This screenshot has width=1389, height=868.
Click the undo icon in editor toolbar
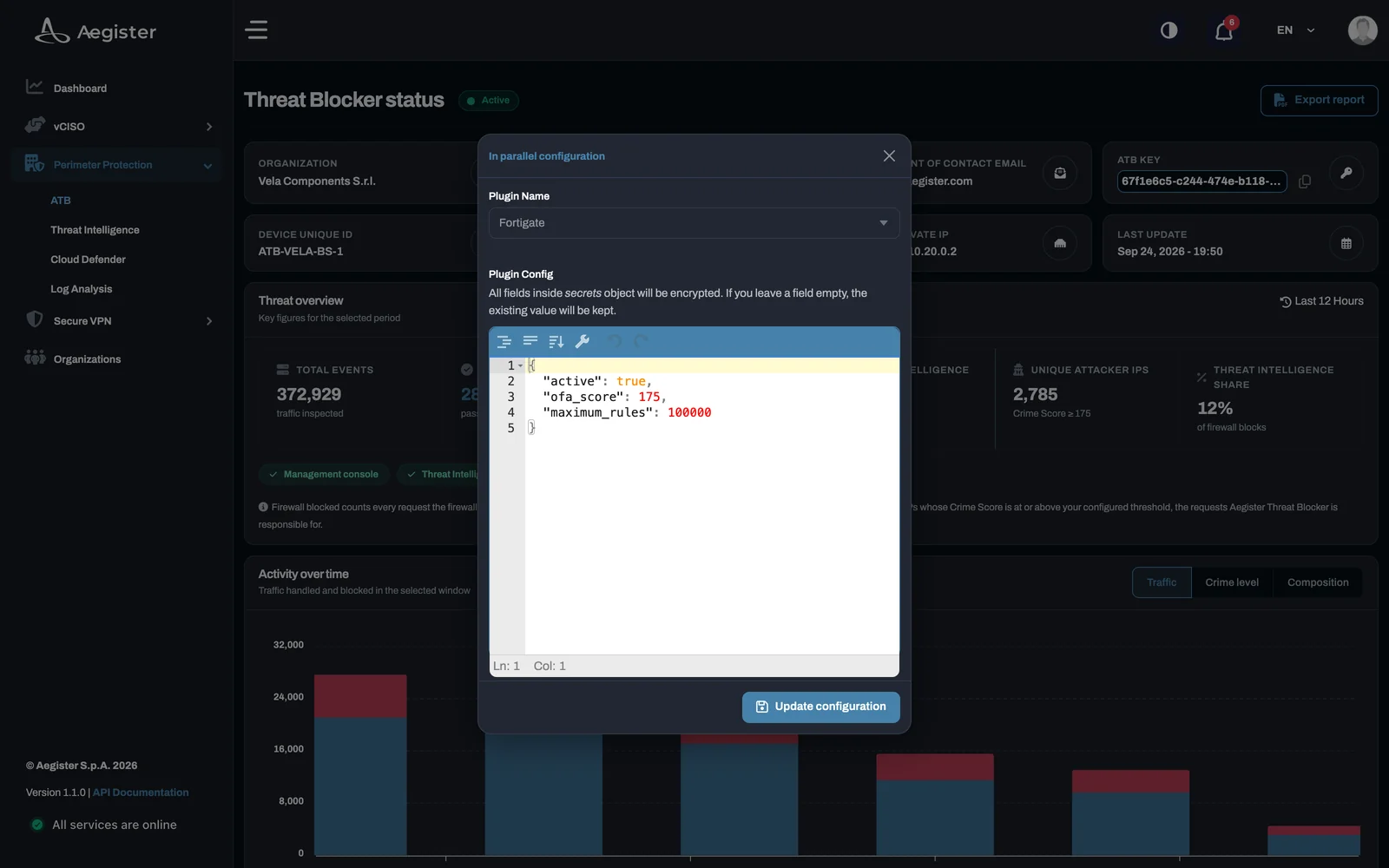click(614, 342)
